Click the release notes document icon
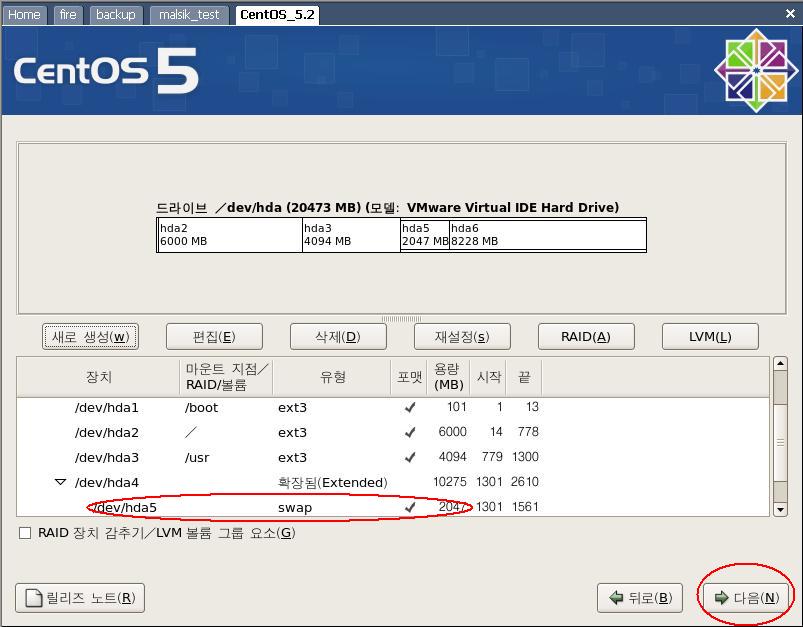 coord(34,598)
